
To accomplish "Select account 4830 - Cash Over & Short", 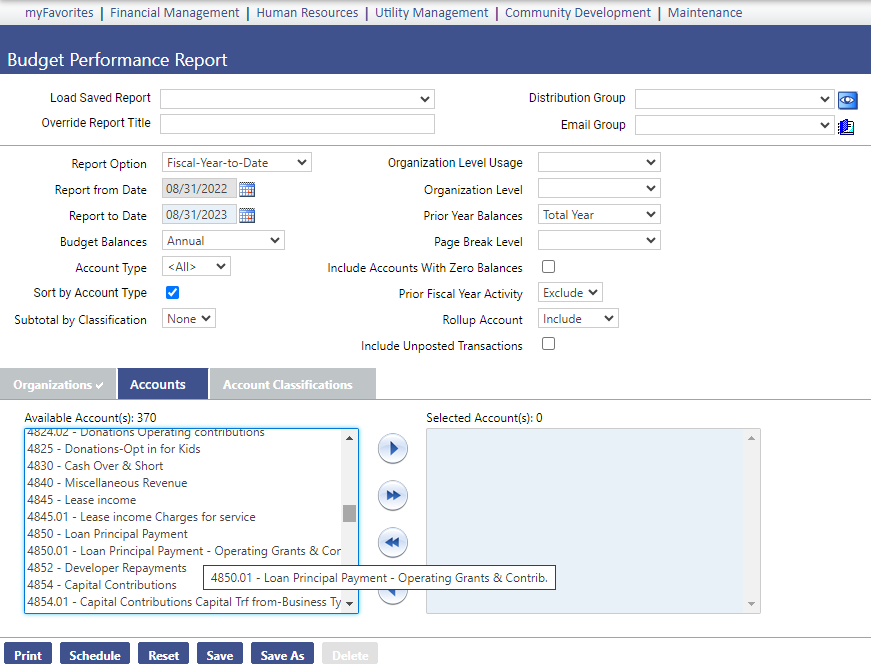I will pyautogui.click(x=184, y=466).
